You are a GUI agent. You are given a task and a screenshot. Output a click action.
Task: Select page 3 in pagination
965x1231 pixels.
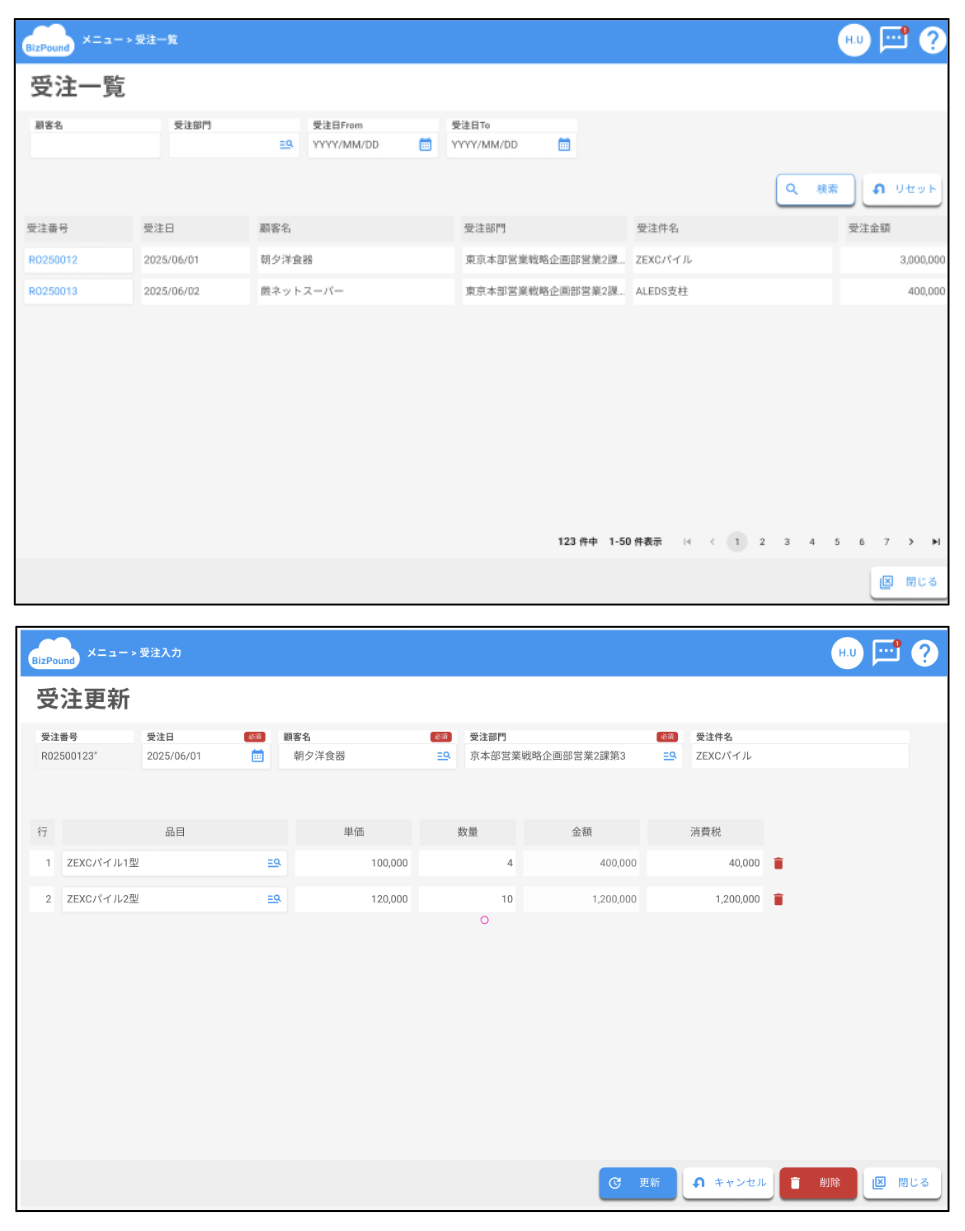(787, 542)
